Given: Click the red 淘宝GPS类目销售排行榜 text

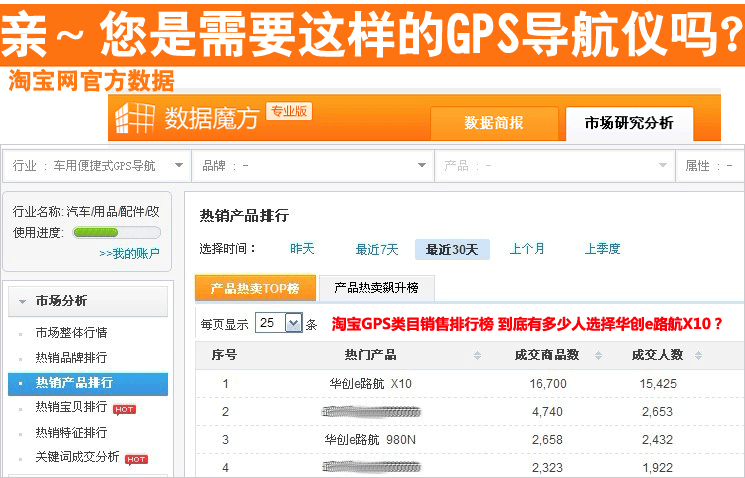Looking at the screenshot, I should click(526, 324).
